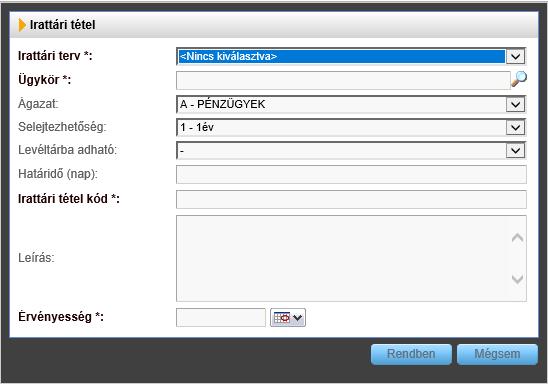Image resolution: width=548 pixels, height=384 pixels.
Task: Focus the Irattári tétel kód field
Action: (351, 200)
